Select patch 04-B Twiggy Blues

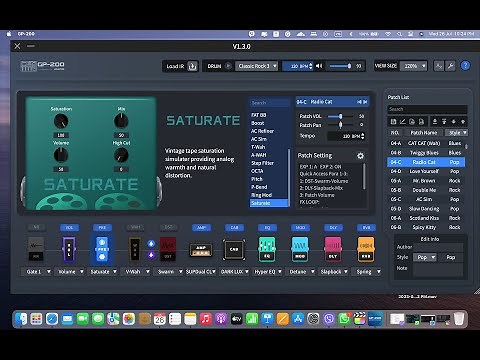[x=426, y=153]
